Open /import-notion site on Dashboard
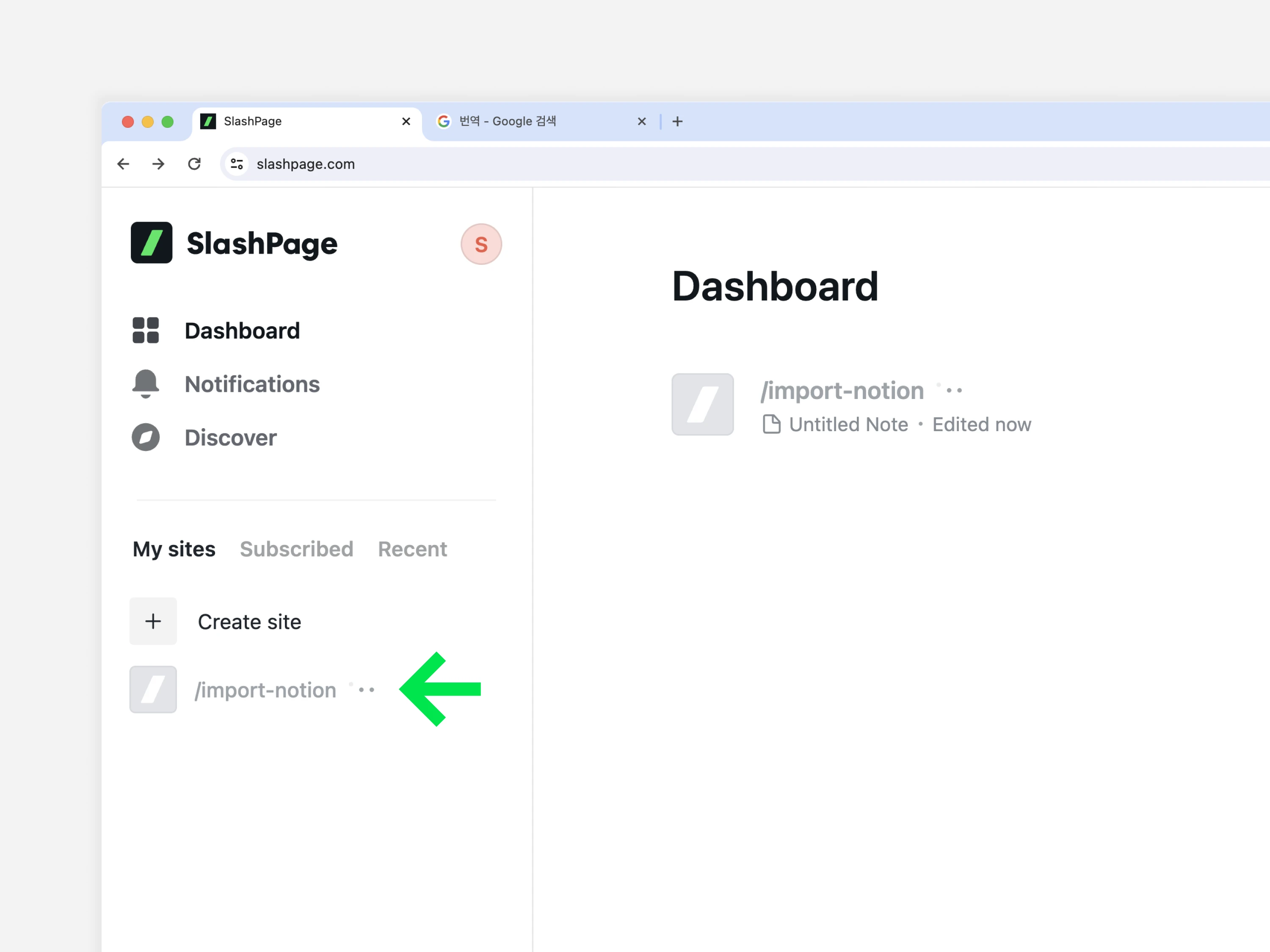Image resolution: width=1270 pixels, height=952 pixels. coord(842,391)
